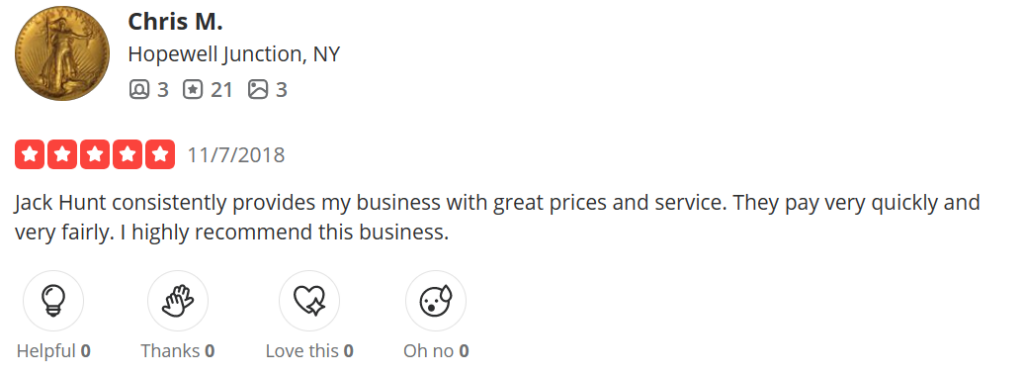
Task: Click the Hopewell Junction, NY location text
Action: [x=234, y=54]
